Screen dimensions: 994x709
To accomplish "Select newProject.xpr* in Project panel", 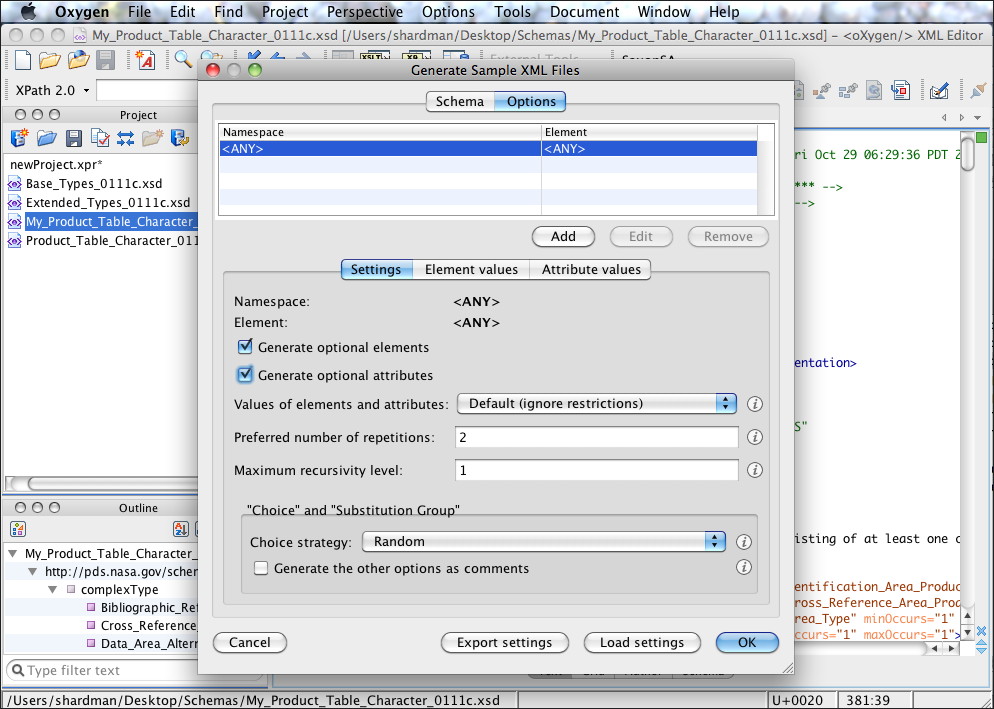I will [56, 165].
